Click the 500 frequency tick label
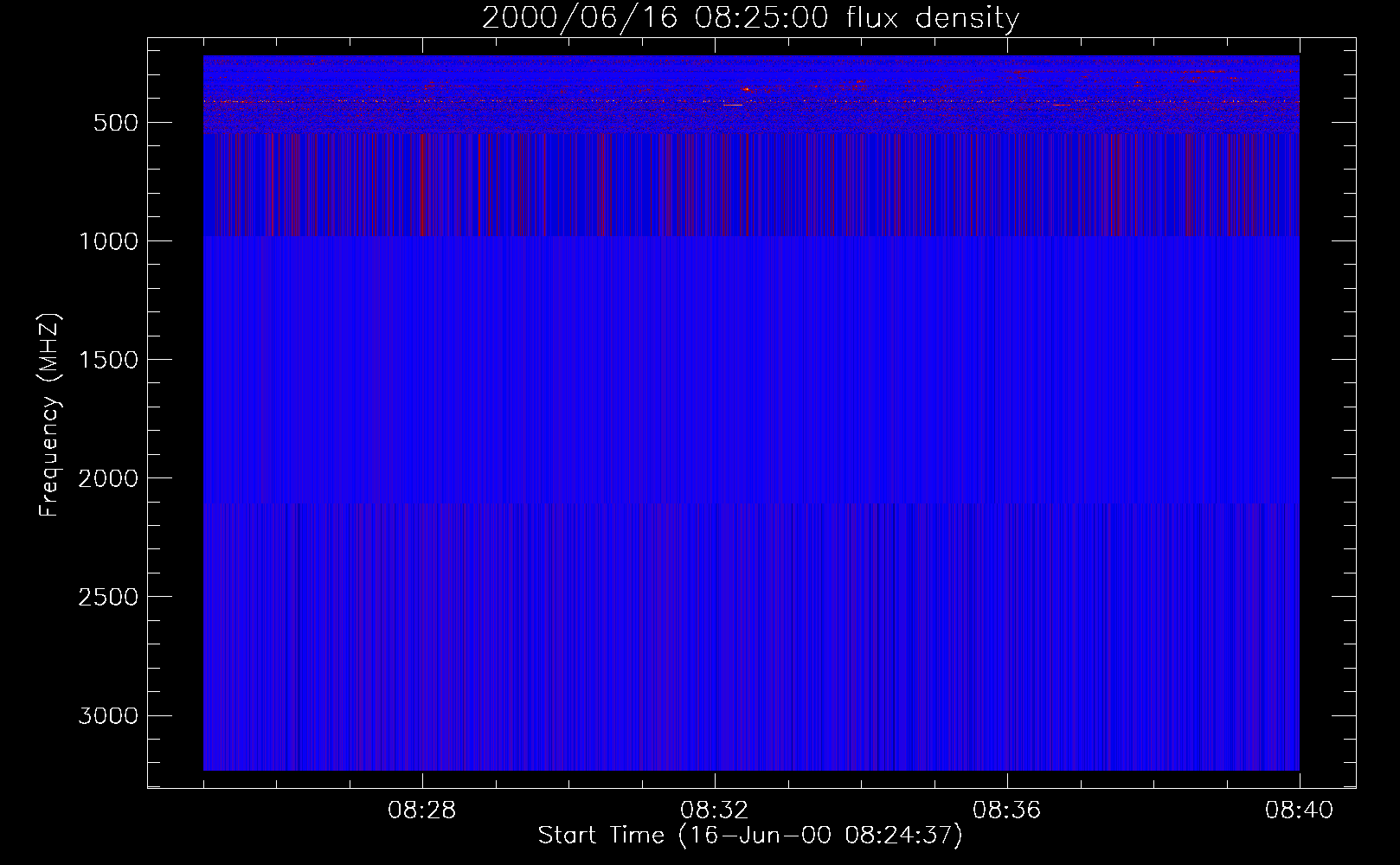Screen dimensions: 1400x865 click(x=117, y=123)
